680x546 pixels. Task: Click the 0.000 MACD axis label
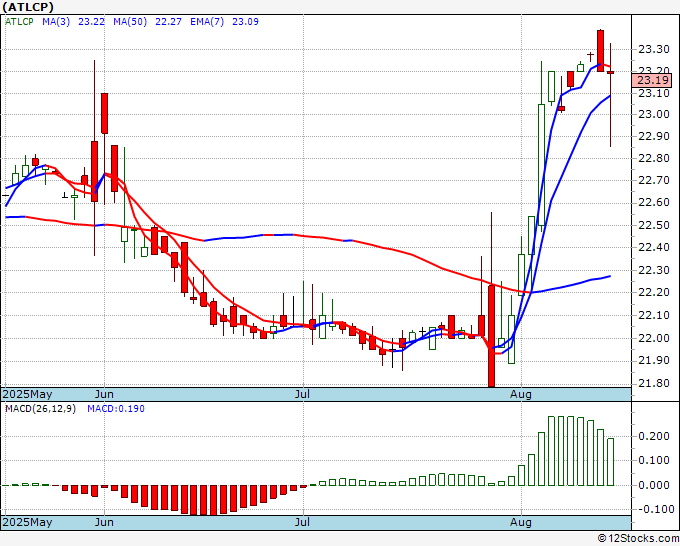click(654, 485)
